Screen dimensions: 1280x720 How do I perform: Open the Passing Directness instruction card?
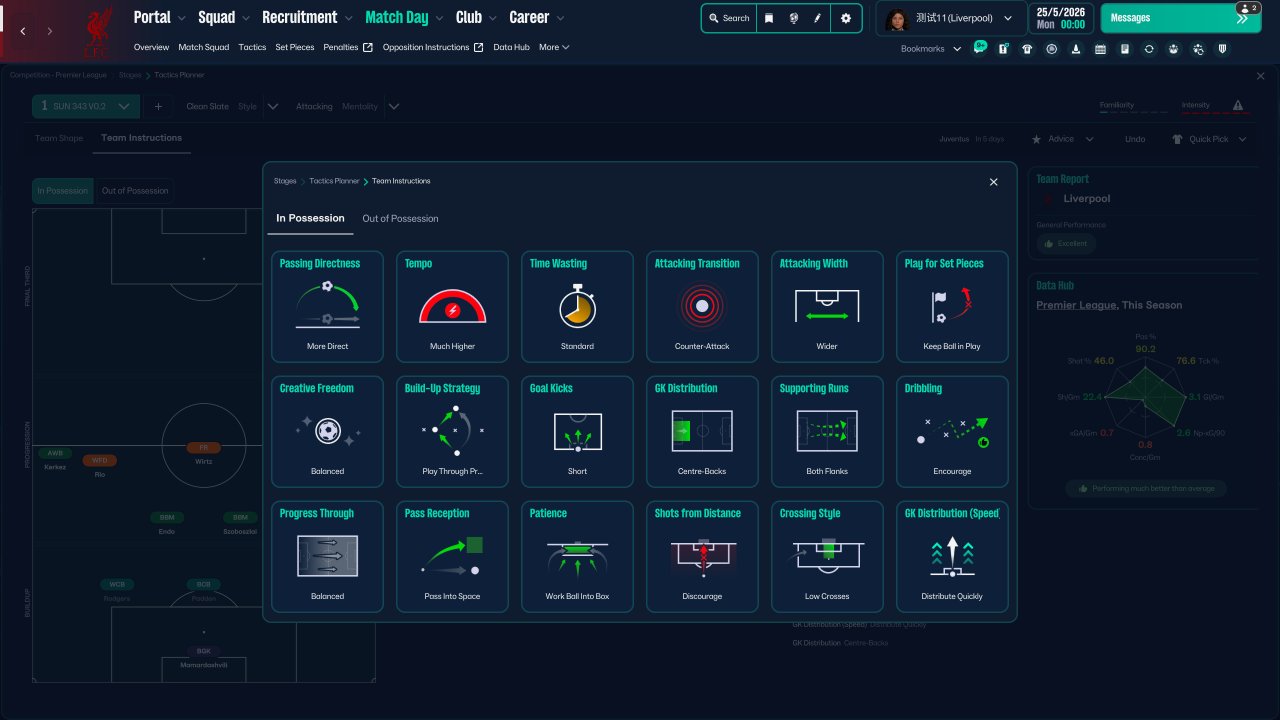tap(327, 306)
